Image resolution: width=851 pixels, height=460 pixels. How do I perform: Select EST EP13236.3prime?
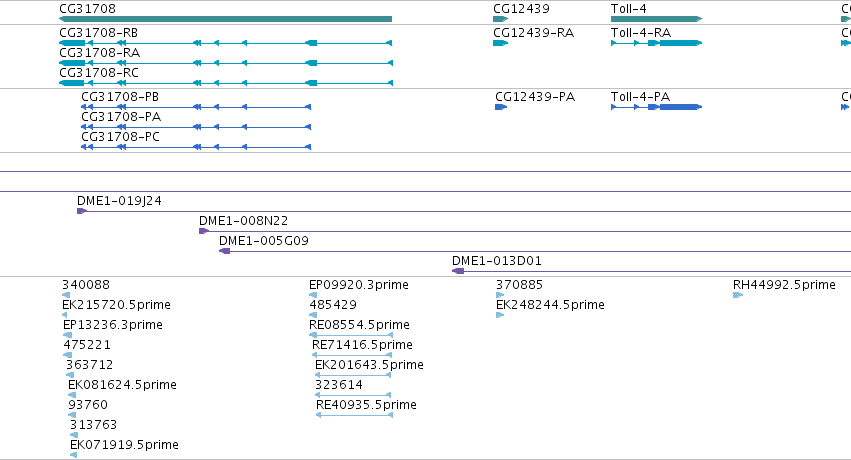113,325
